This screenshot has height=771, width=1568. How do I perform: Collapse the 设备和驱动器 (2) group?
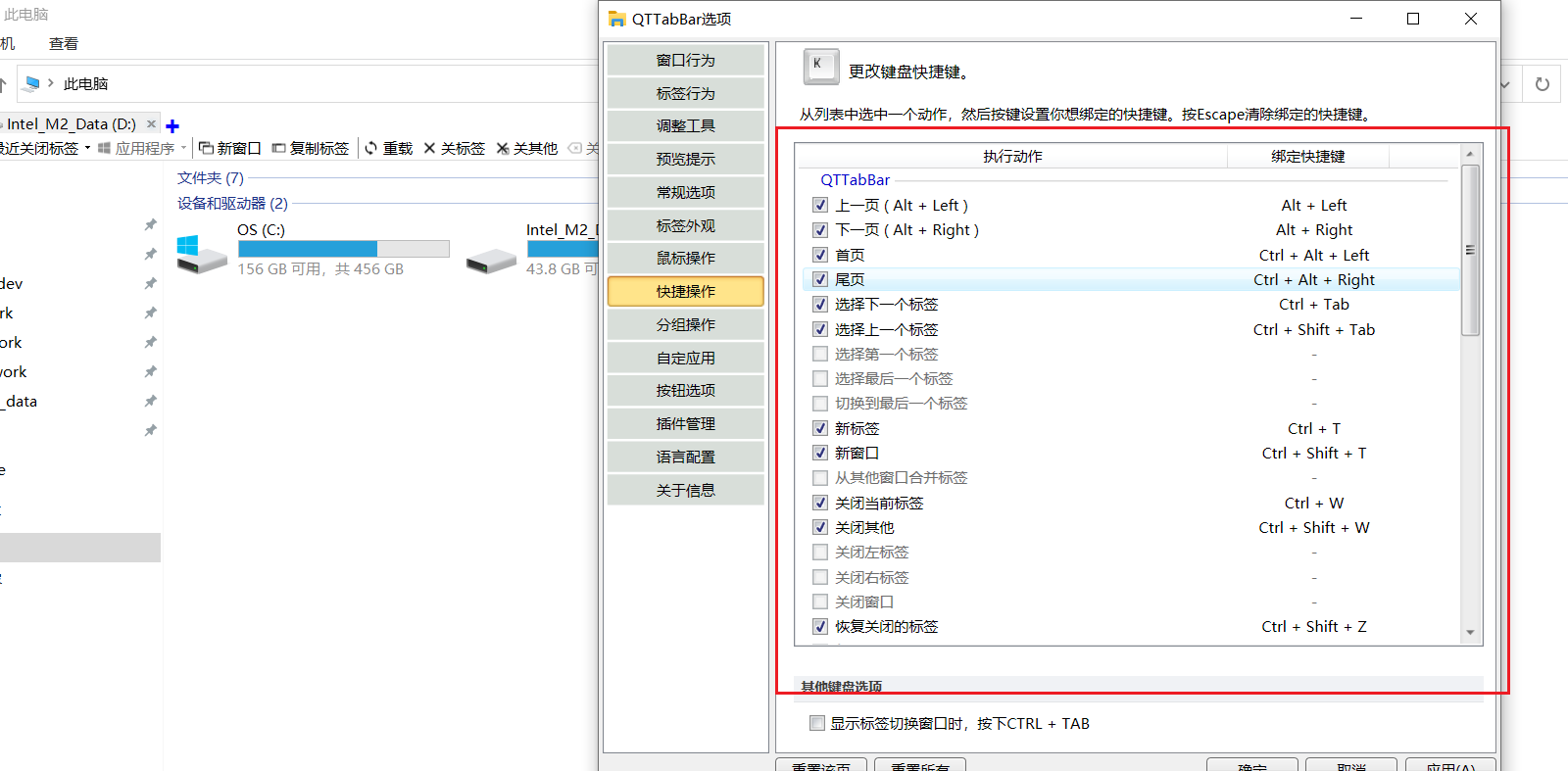[x=232, y=203]
